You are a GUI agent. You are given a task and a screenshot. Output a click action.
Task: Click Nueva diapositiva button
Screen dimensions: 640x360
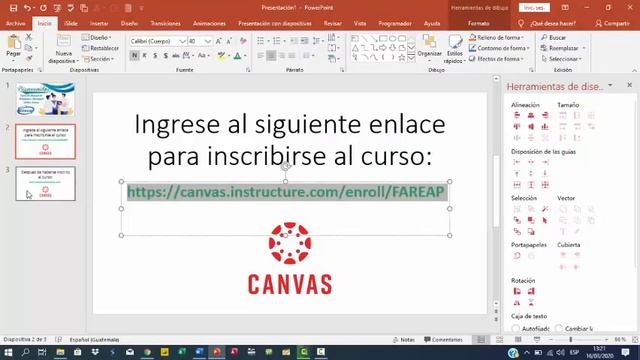(x=63, y=49)
